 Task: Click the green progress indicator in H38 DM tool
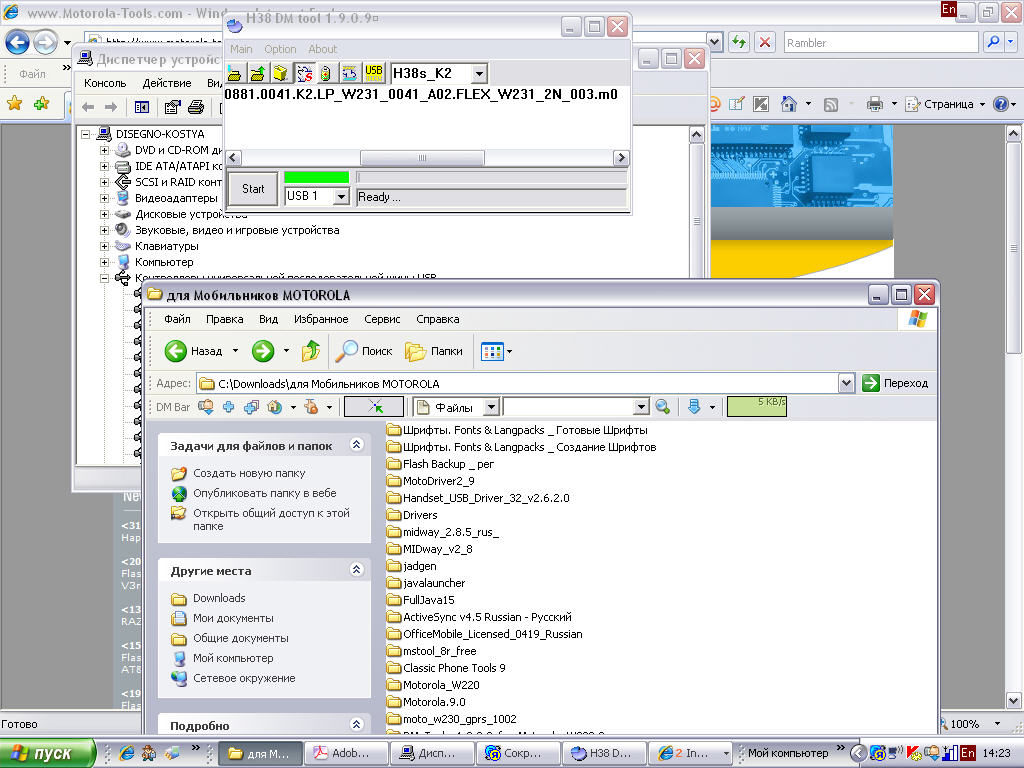point(316,177)
